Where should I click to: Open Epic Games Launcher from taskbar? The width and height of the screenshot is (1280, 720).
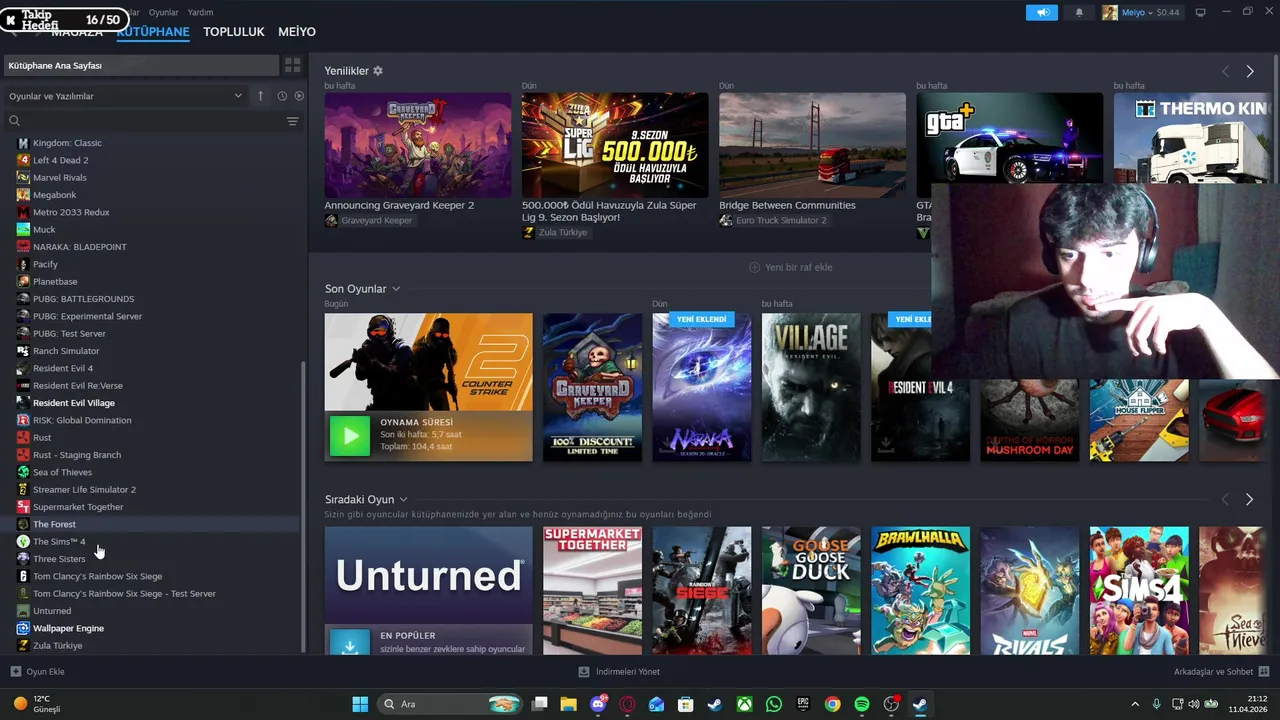coord(803,704)
